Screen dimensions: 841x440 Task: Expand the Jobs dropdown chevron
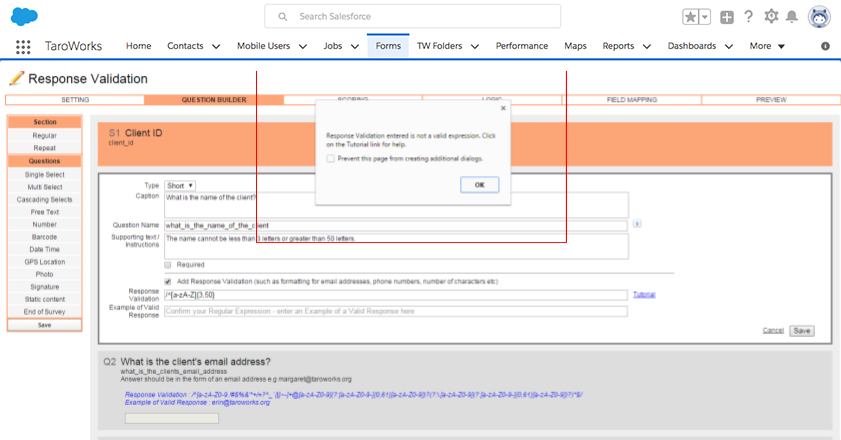coord(355,47)
